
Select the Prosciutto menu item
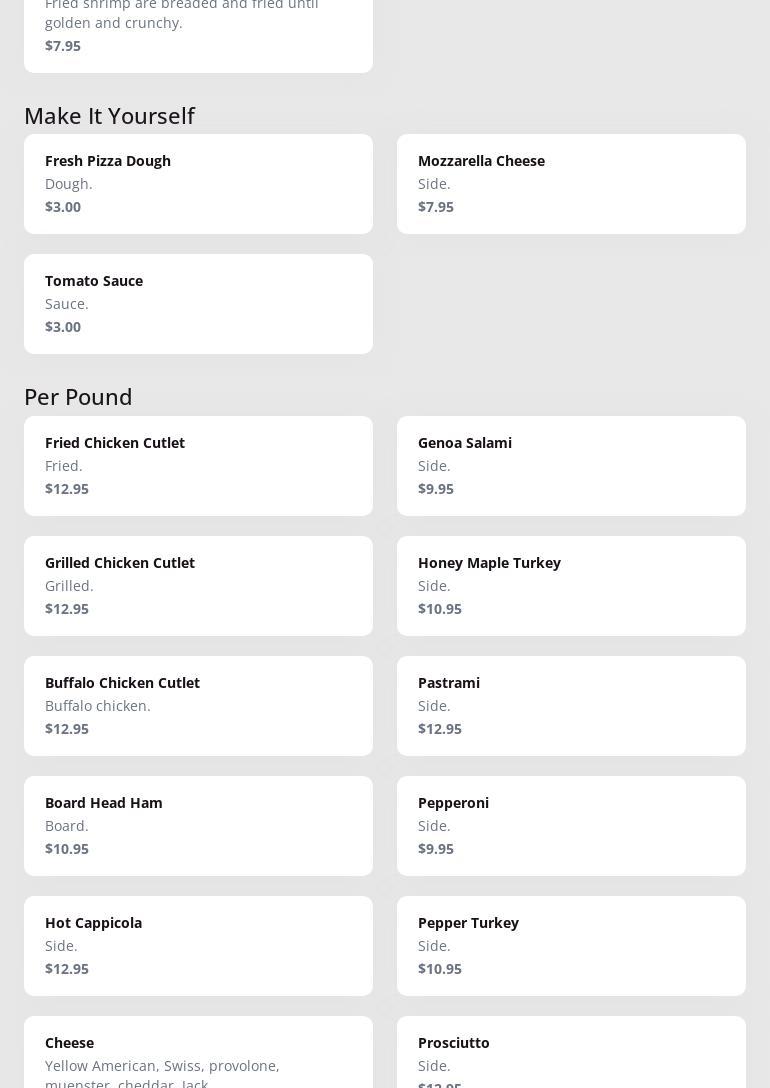point(571,1055)
